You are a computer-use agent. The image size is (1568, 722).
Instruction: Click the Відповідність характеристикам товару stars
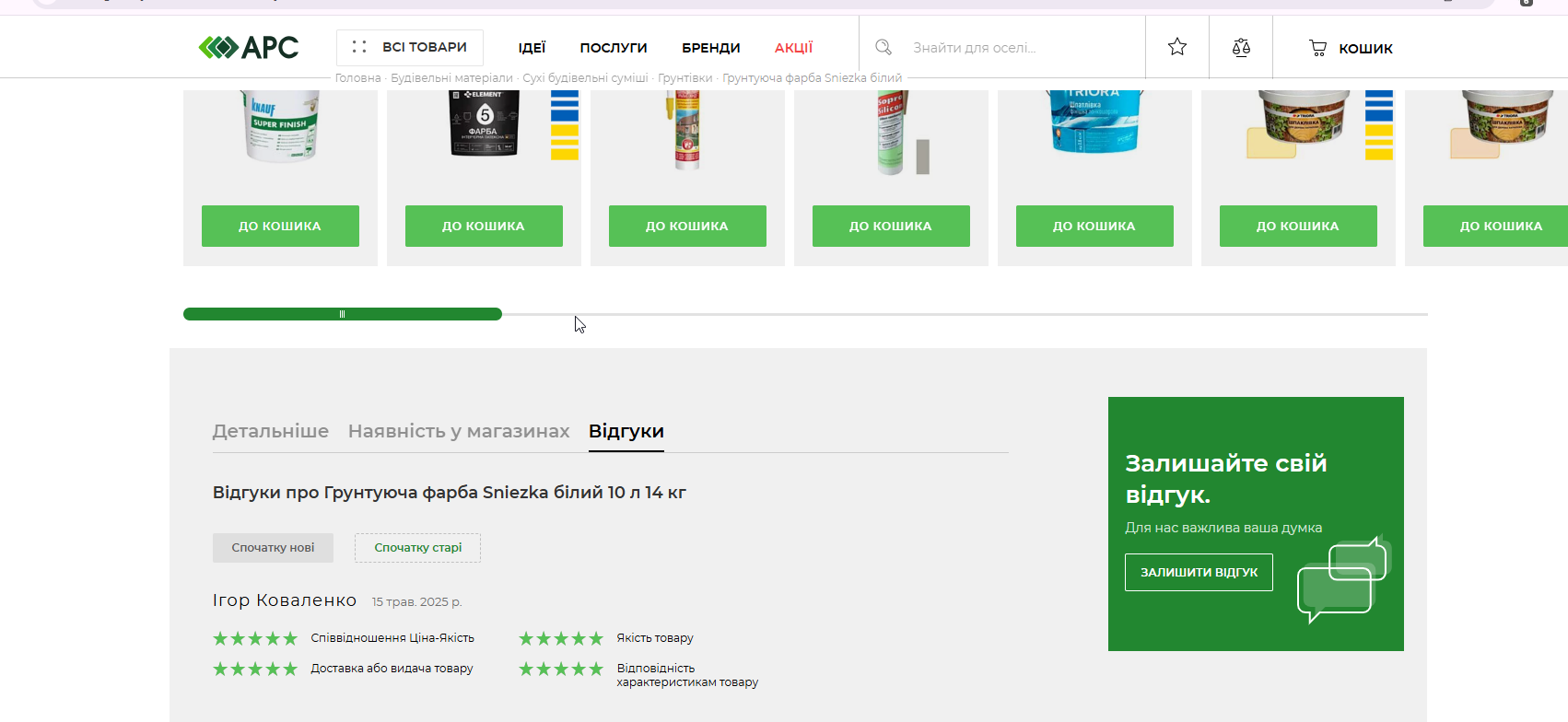[x=561, y=669]
